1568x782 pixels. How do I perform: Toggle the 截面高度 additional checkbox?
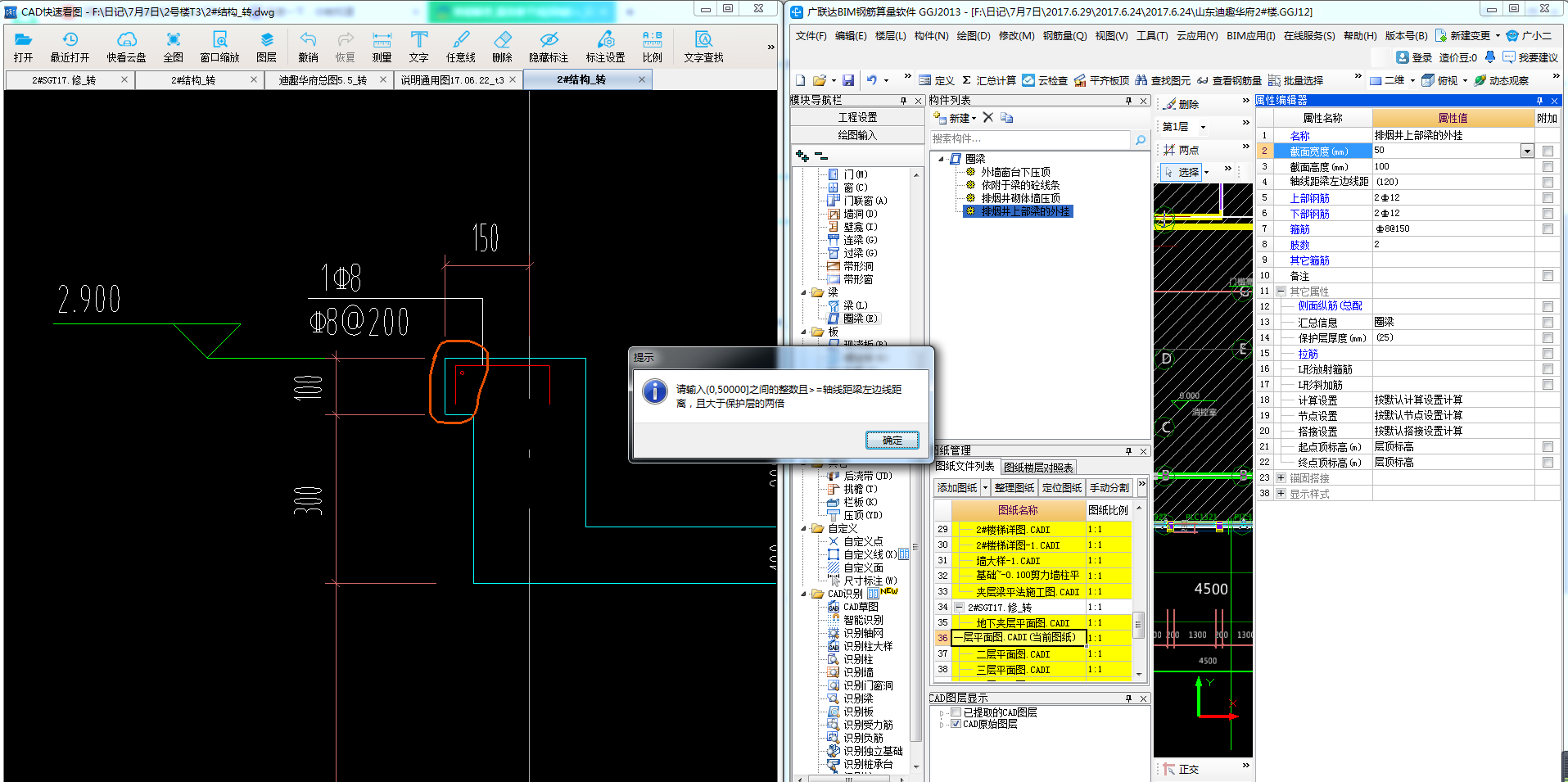(1548, 167)
